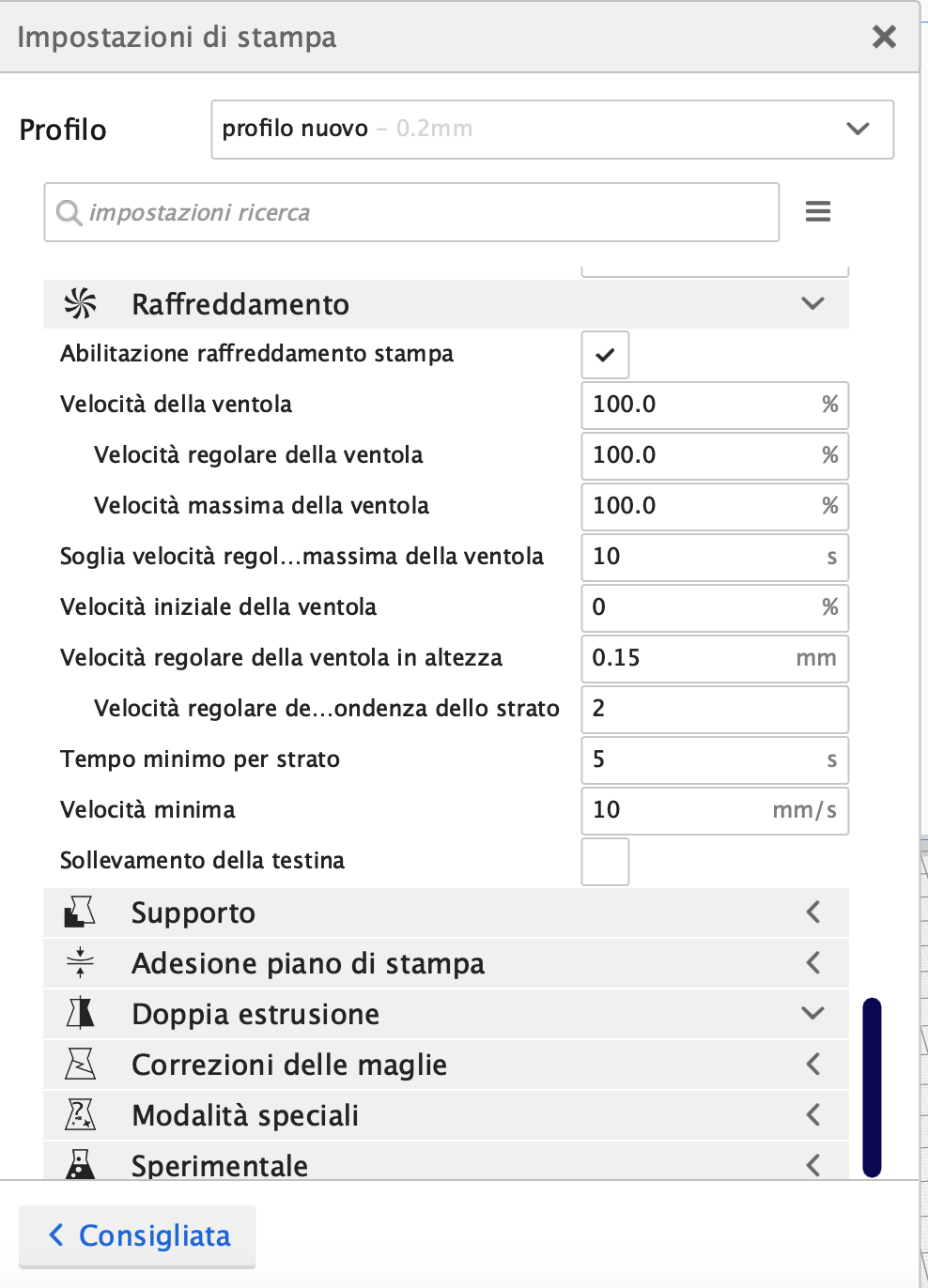Collapse Doppia estrusione section chevron
The image size is (928, 1288).
pyautogui.click(x=813, y=1013)
